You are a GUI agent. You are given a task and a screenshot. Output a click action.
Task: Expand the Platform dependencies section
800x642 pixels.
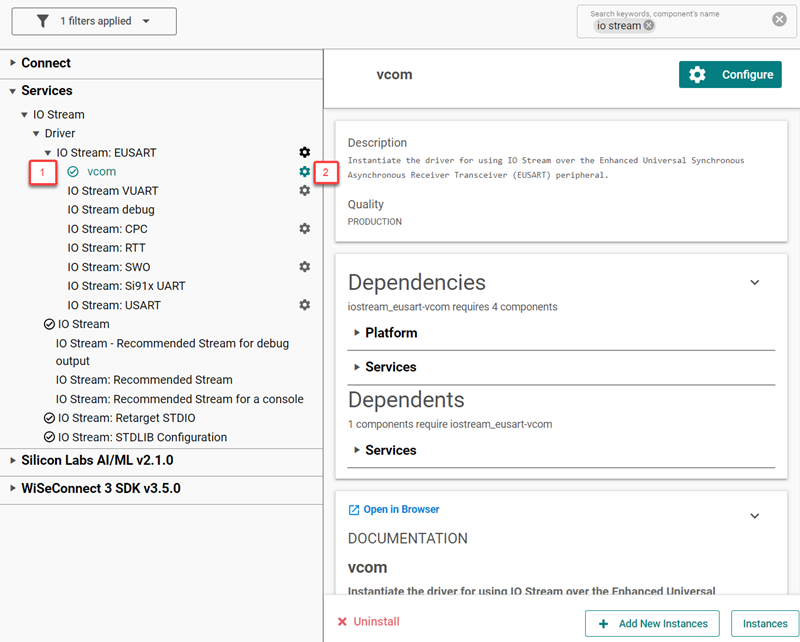(359, 333)
